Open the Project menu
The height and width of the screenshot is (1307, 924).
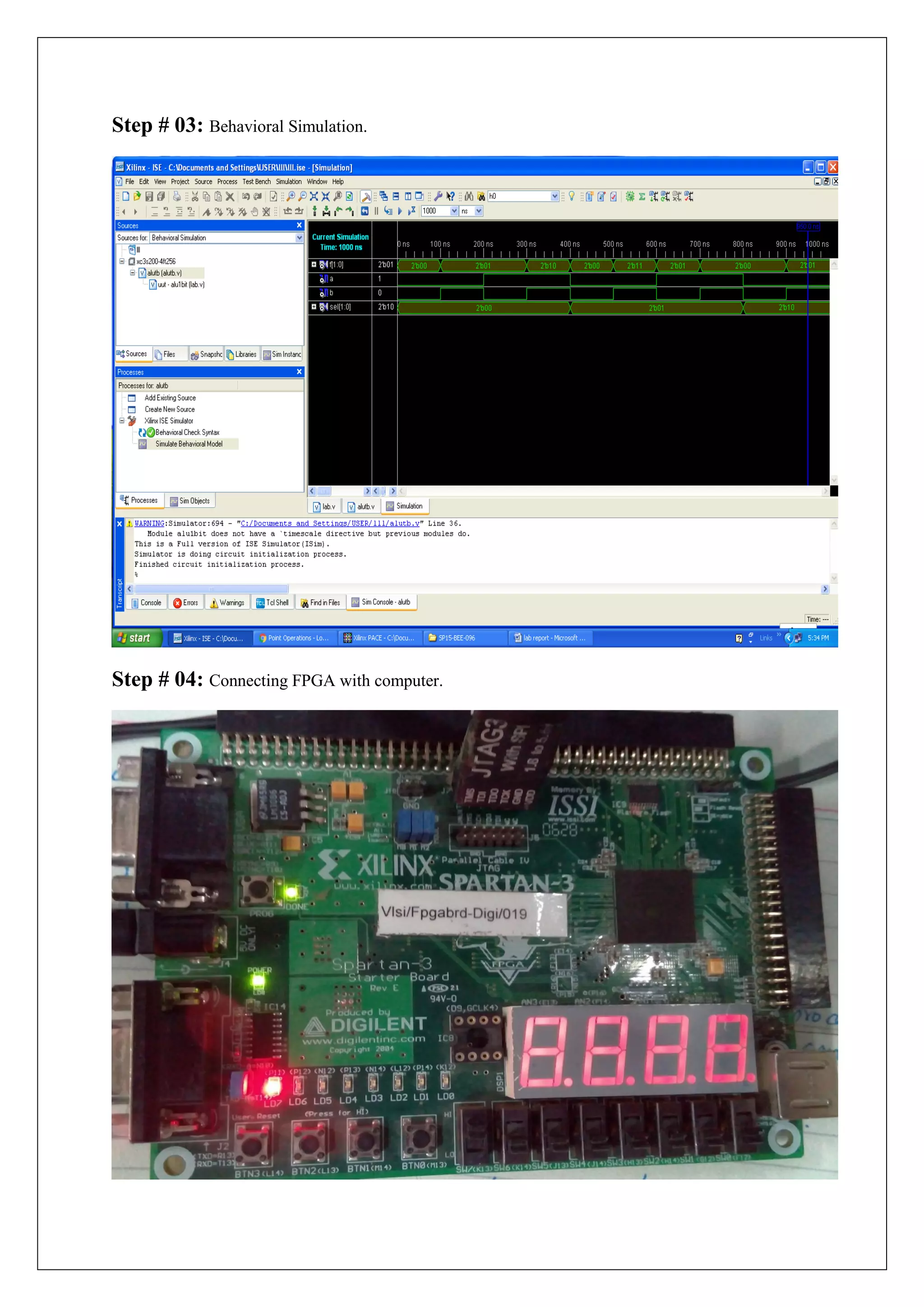pyautogui.click(x=180, y=181)
